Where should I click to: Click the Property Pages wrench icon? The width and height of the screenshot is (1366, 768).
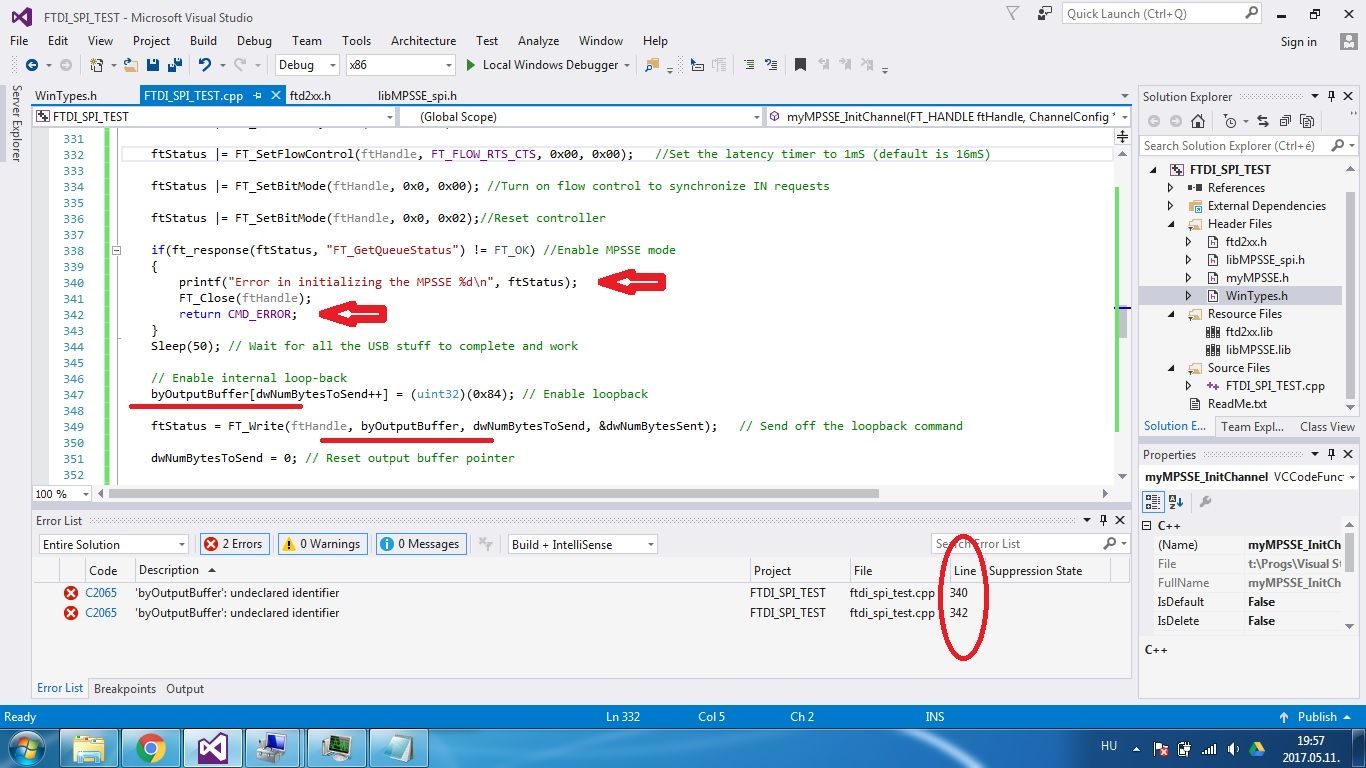point(1205,502)
